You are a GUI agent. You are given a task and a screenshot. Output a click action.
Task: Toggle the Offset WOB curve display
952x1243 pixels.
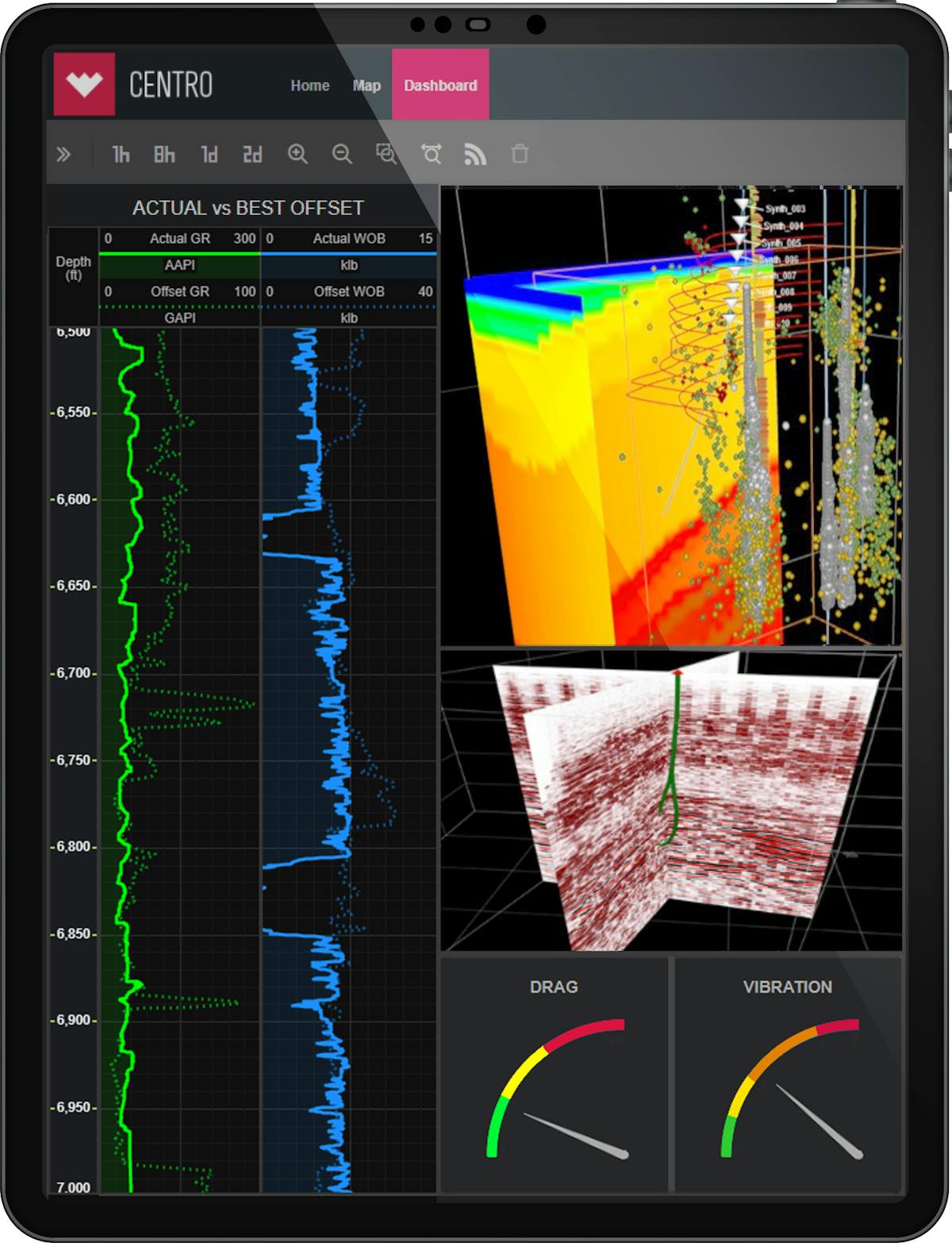click(x=349, y=292)
